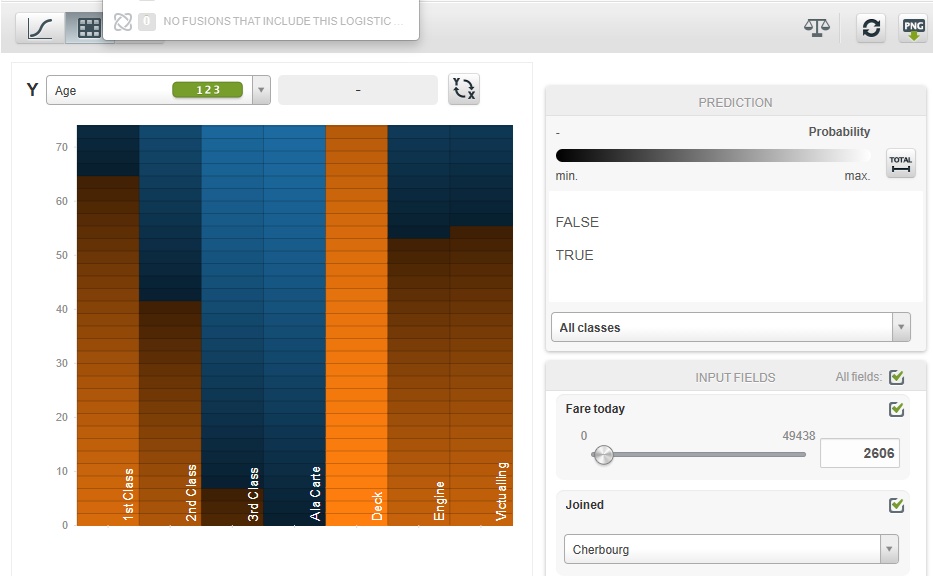Click the balance scales icon
Viewport: 933px width, 576px height.
[817, 28]
